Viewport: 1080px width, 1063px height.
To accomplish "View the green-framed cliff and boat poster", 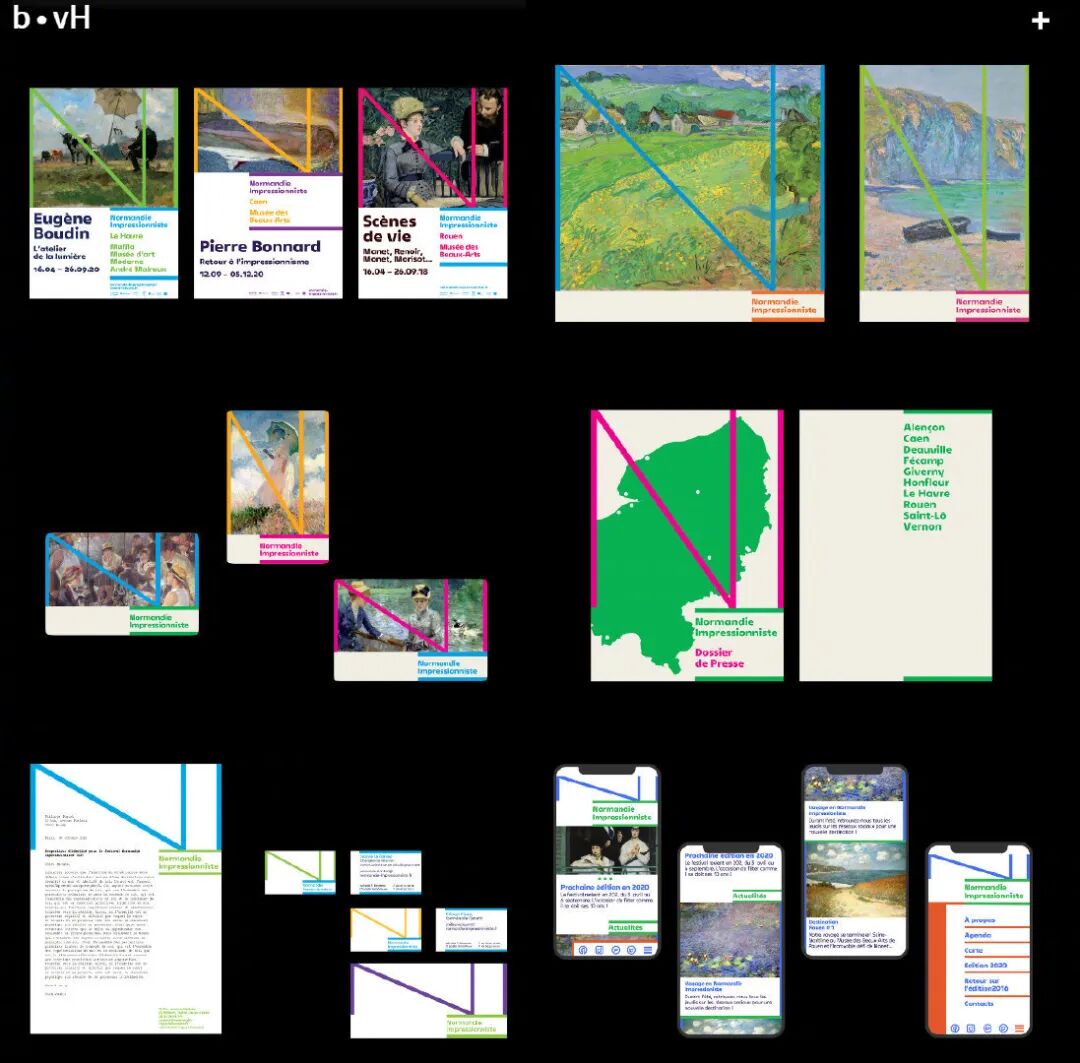I will point(944,194).
